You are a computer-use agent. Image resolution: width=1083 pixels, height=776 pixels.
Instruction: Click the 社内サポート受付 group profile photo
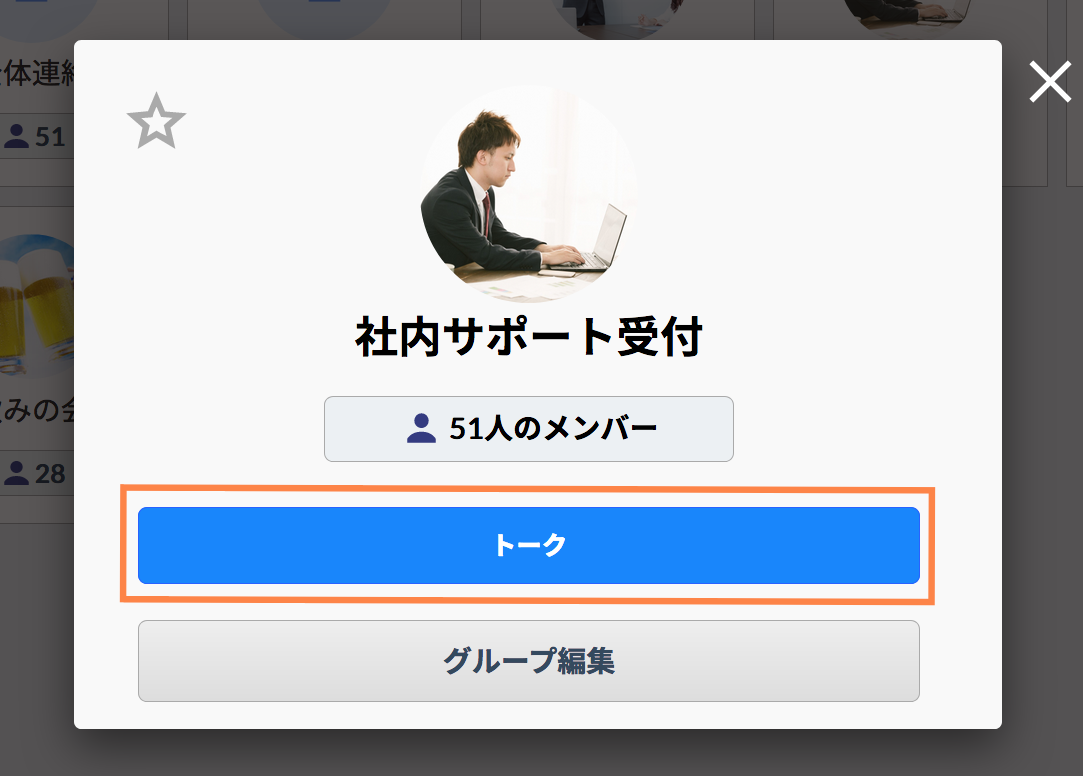(528, 194)
